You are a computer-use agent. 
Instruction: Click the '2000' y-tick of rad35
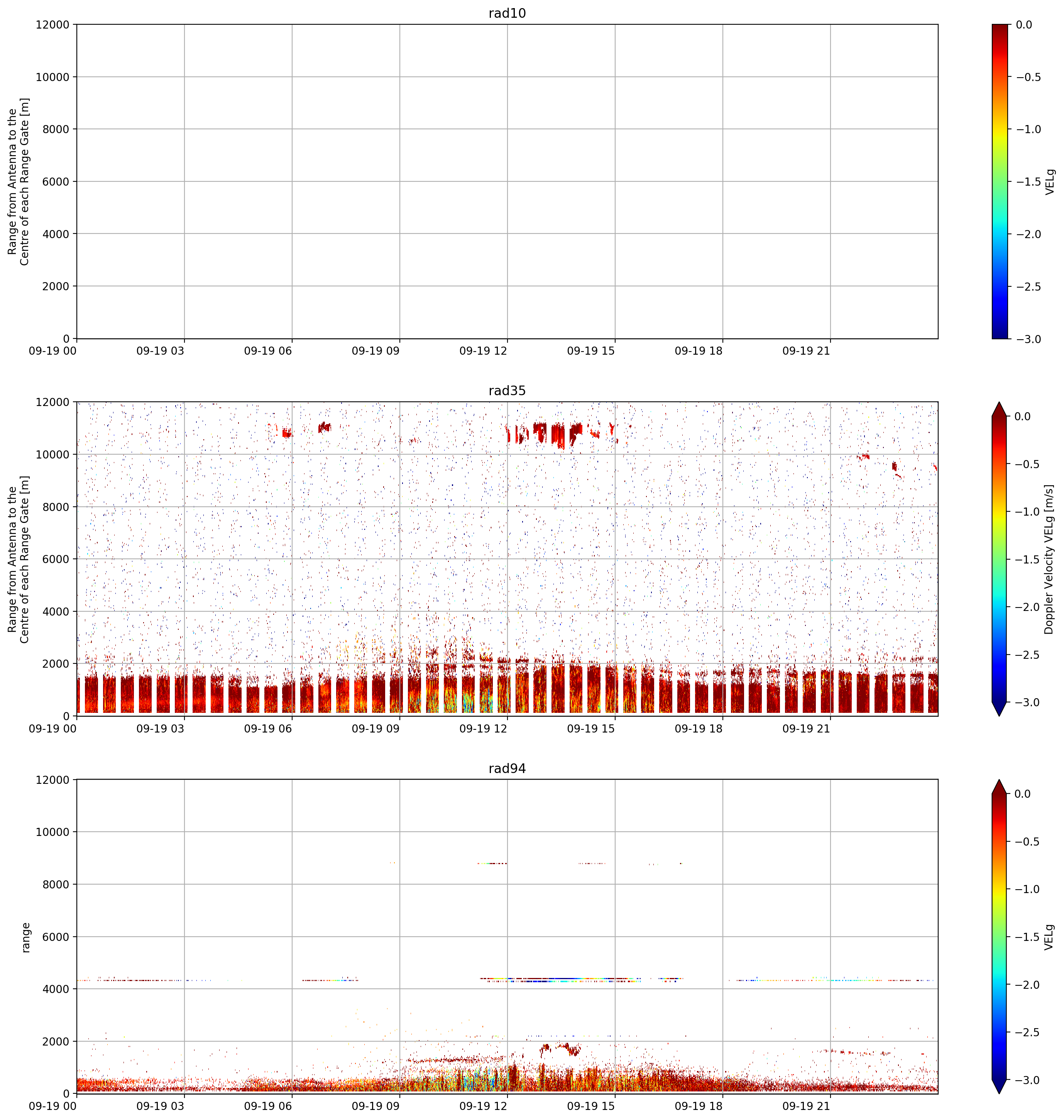tap(56, 664)
